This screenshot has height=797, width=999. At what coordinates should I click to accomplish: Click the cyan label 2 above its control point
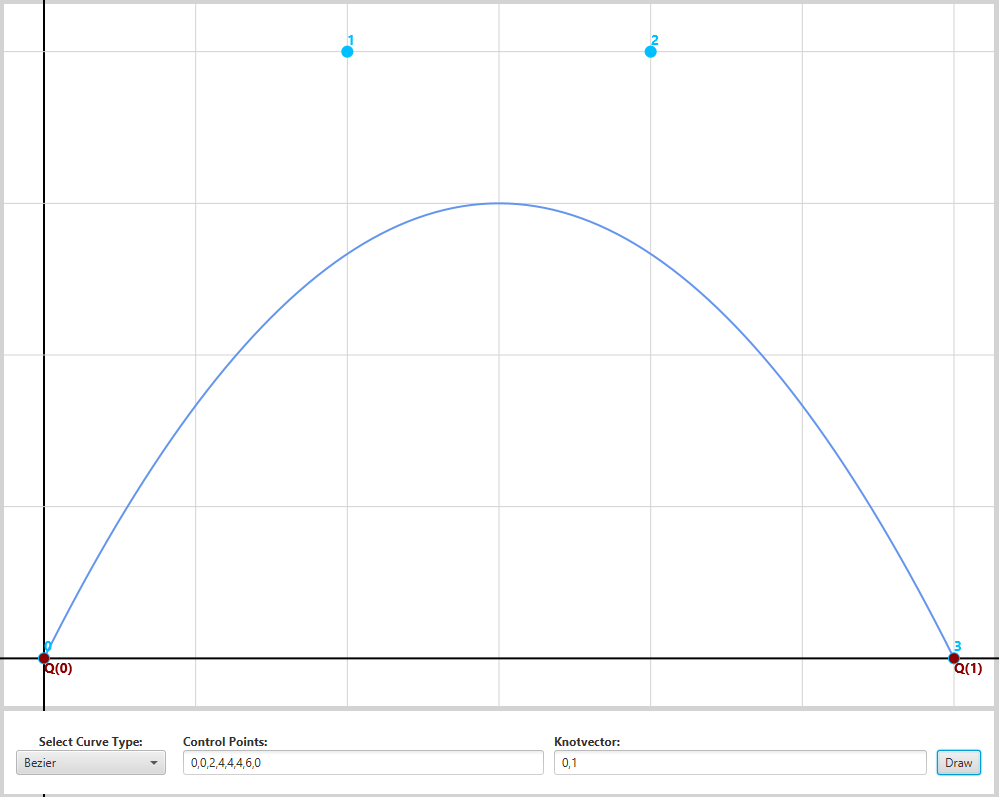(654, 39)
